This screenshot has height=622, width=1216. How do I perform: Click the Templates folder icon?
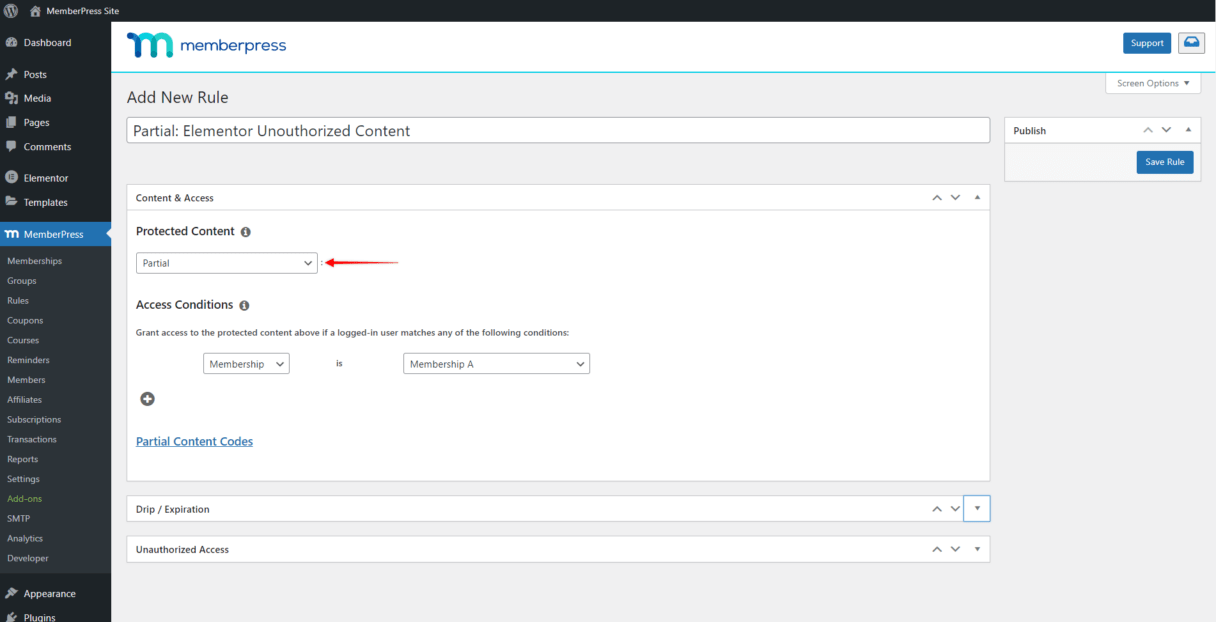(x=11, y=202)
